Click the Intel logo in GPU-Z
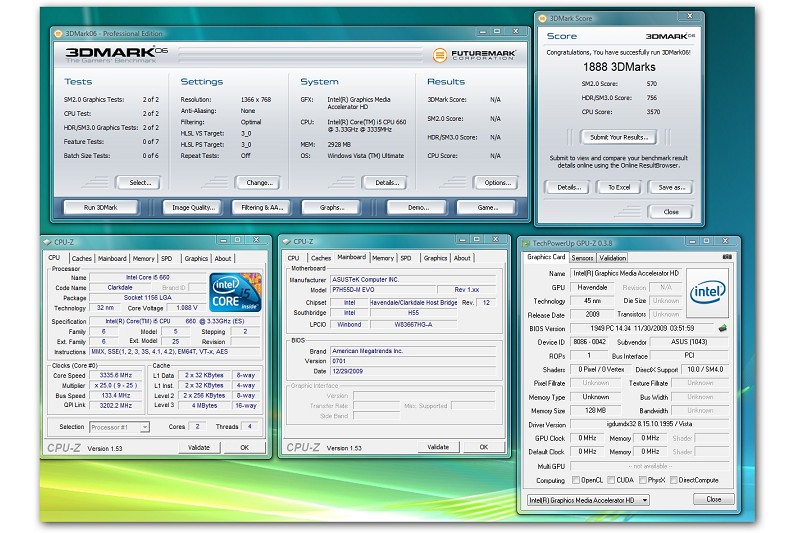This screenshot has width=800, height=533. [707, 292]
